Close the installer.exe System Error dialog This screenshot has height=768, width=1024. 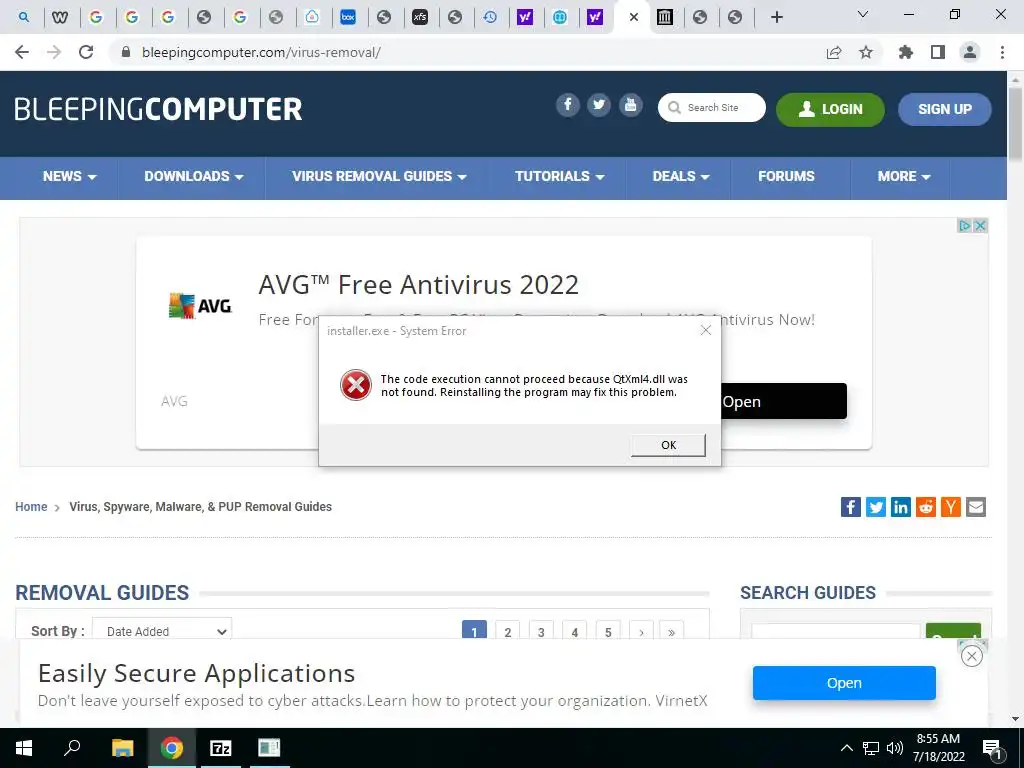705,330
